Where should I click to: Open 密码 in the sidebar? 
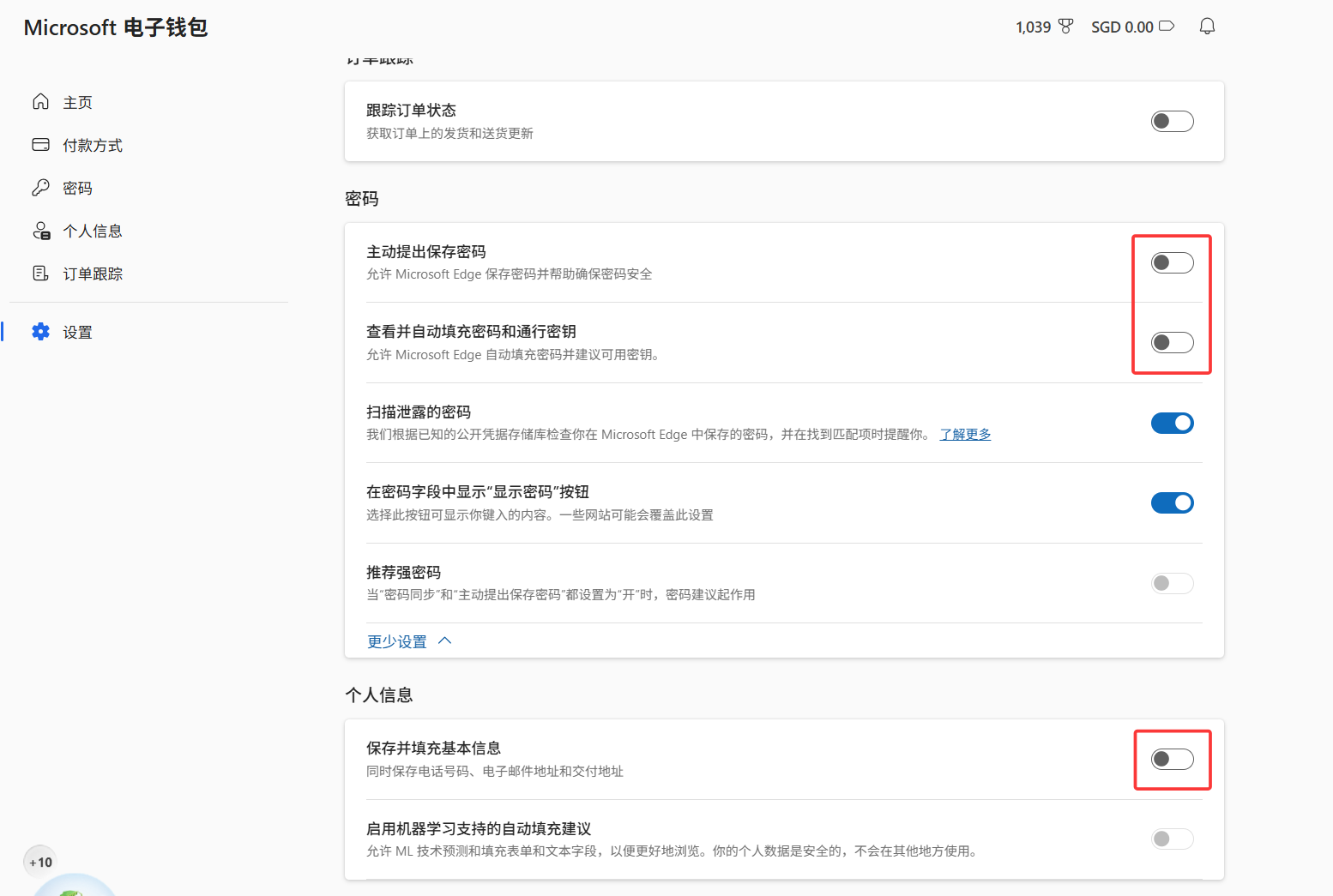pyautogui.click(x=77, y=188)
